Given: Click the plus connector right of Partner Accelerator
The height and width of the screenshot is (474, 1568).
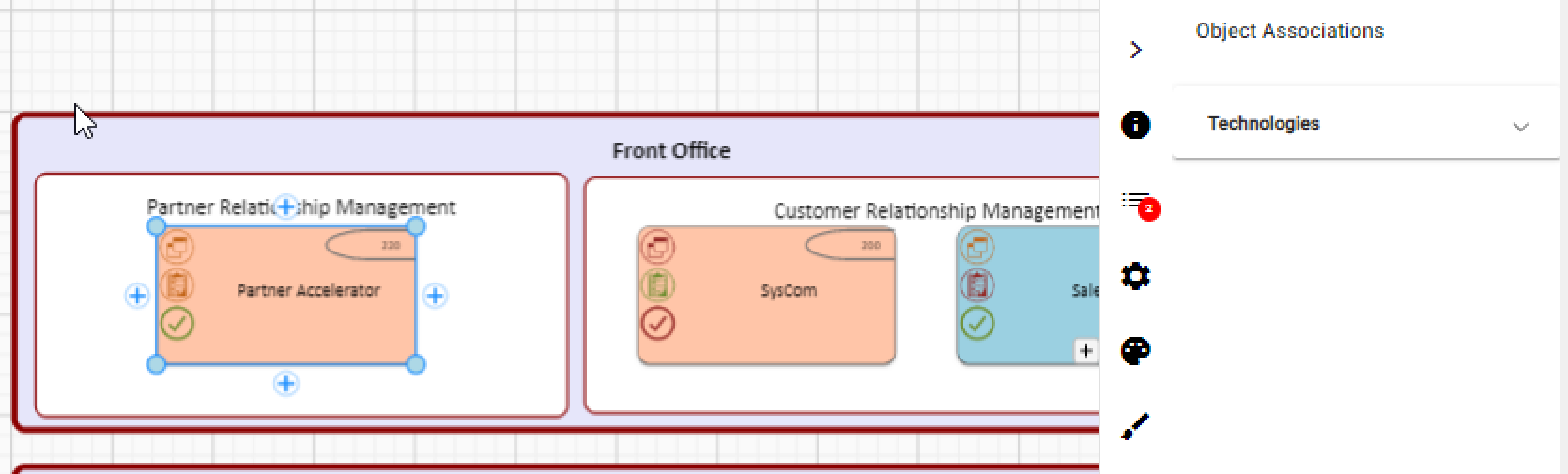Looking at the screenshot, I should pyautogui.click(x=435, y=296).
